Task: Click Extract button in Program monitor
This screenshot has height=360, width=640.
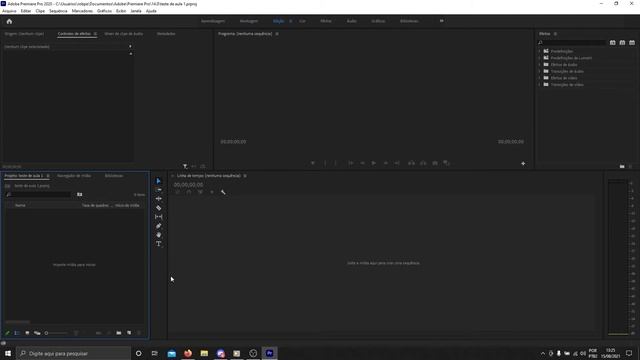Action: coord(423,163)
